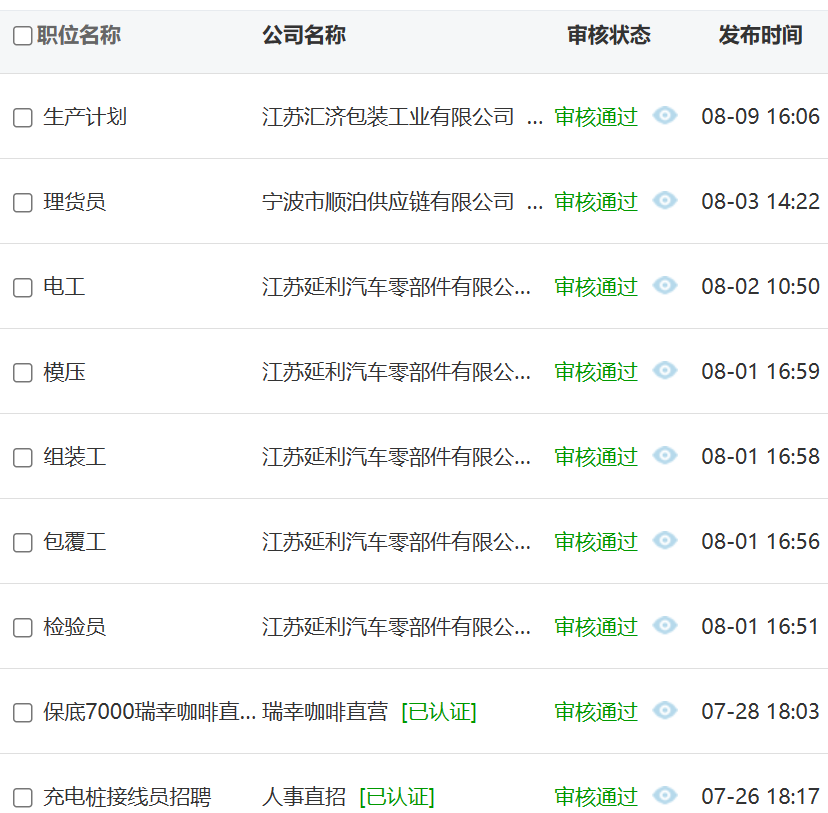Open the 模压 job title
The width and height of the screenshot is (828, 813).
pos(64,372)
